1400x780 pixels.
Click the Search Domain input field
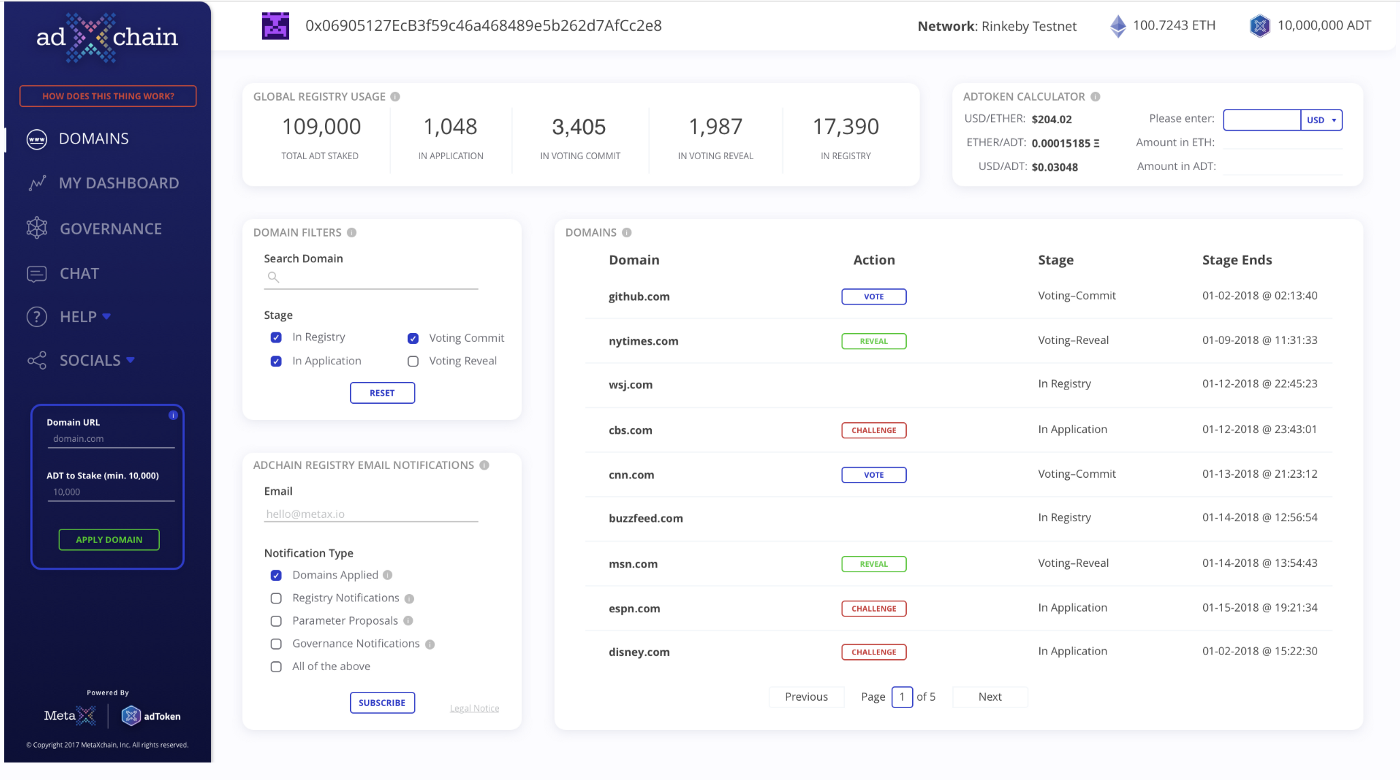pos(371,278)
